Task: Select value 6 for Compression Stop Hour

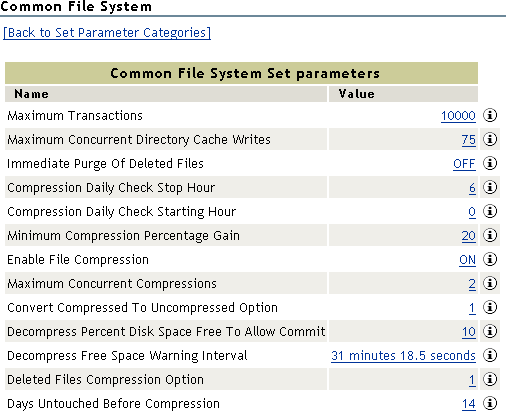Action: [x=472, y=188]
